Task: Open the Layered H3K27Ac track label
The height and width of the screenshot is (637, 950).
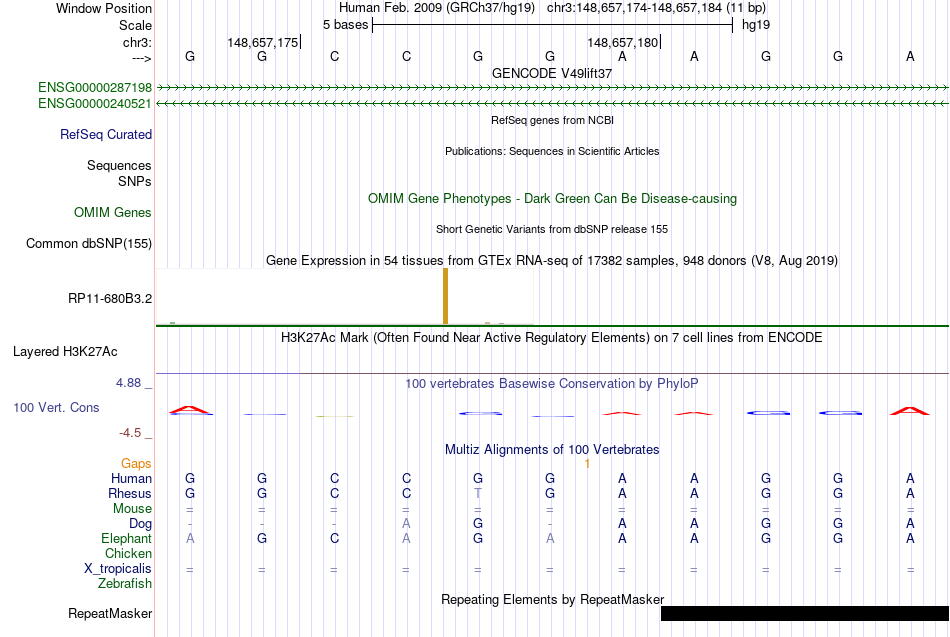Action: (65, 352)
